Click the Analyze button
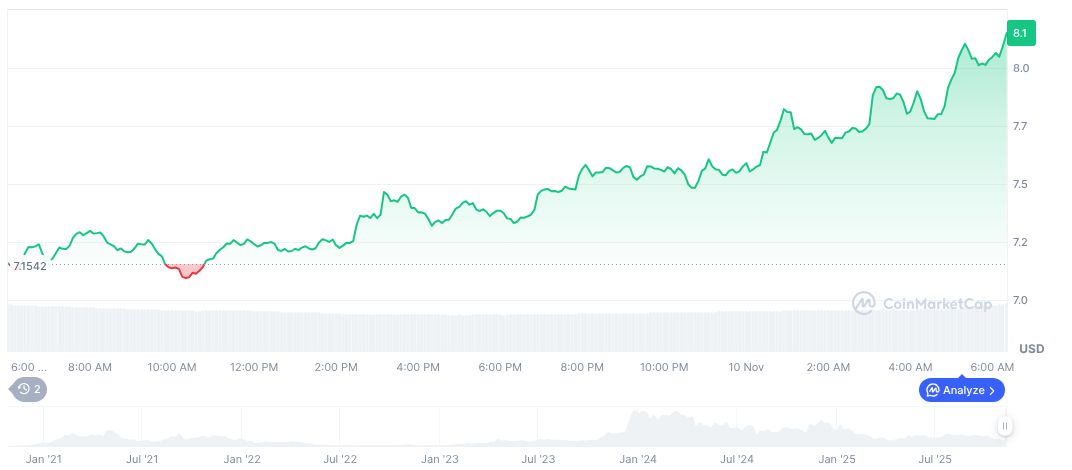The image size is (1072, 470). [x=961, y=390]
